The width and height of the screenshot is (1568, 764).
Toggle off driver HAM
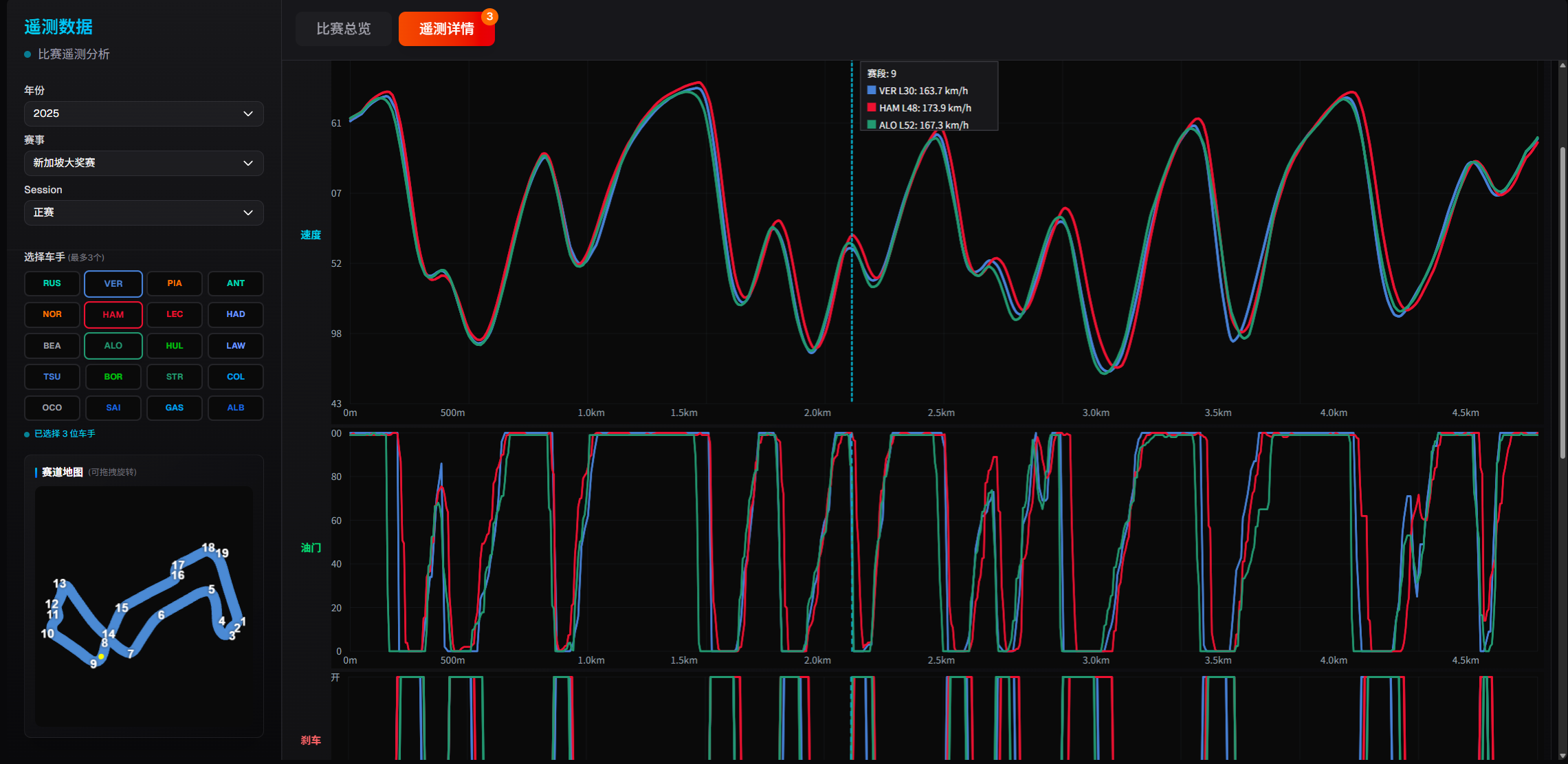(113, 314)
